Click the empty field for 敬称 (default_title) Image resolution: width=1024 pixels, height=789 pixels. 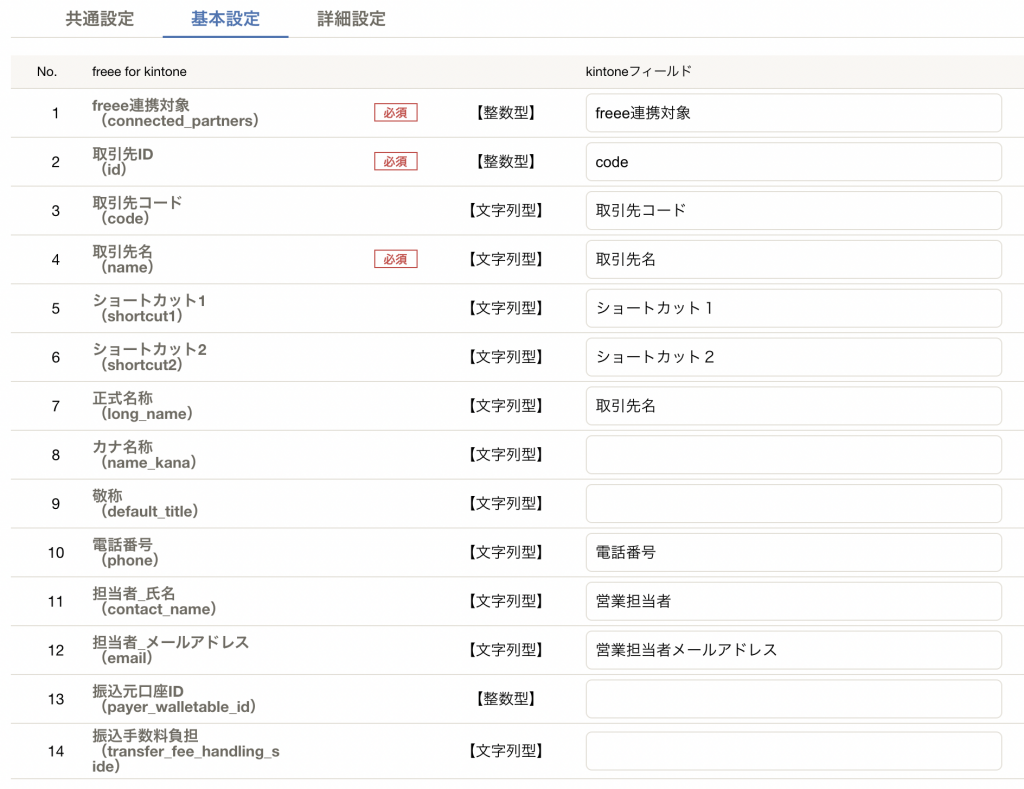coord(793,504)
